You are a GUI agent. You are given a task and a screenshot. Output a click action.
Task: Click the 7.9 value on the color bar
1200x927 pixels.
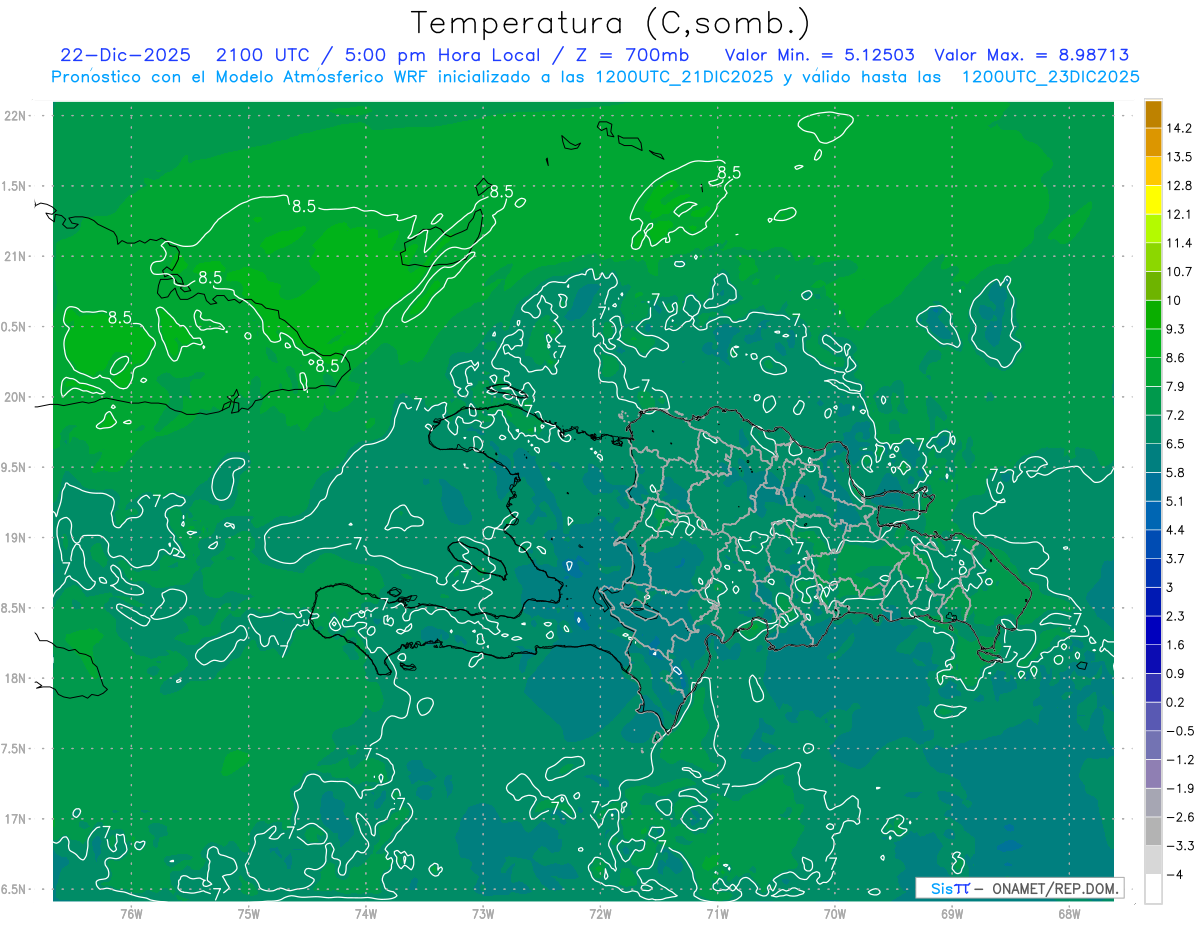(1175, 386)
